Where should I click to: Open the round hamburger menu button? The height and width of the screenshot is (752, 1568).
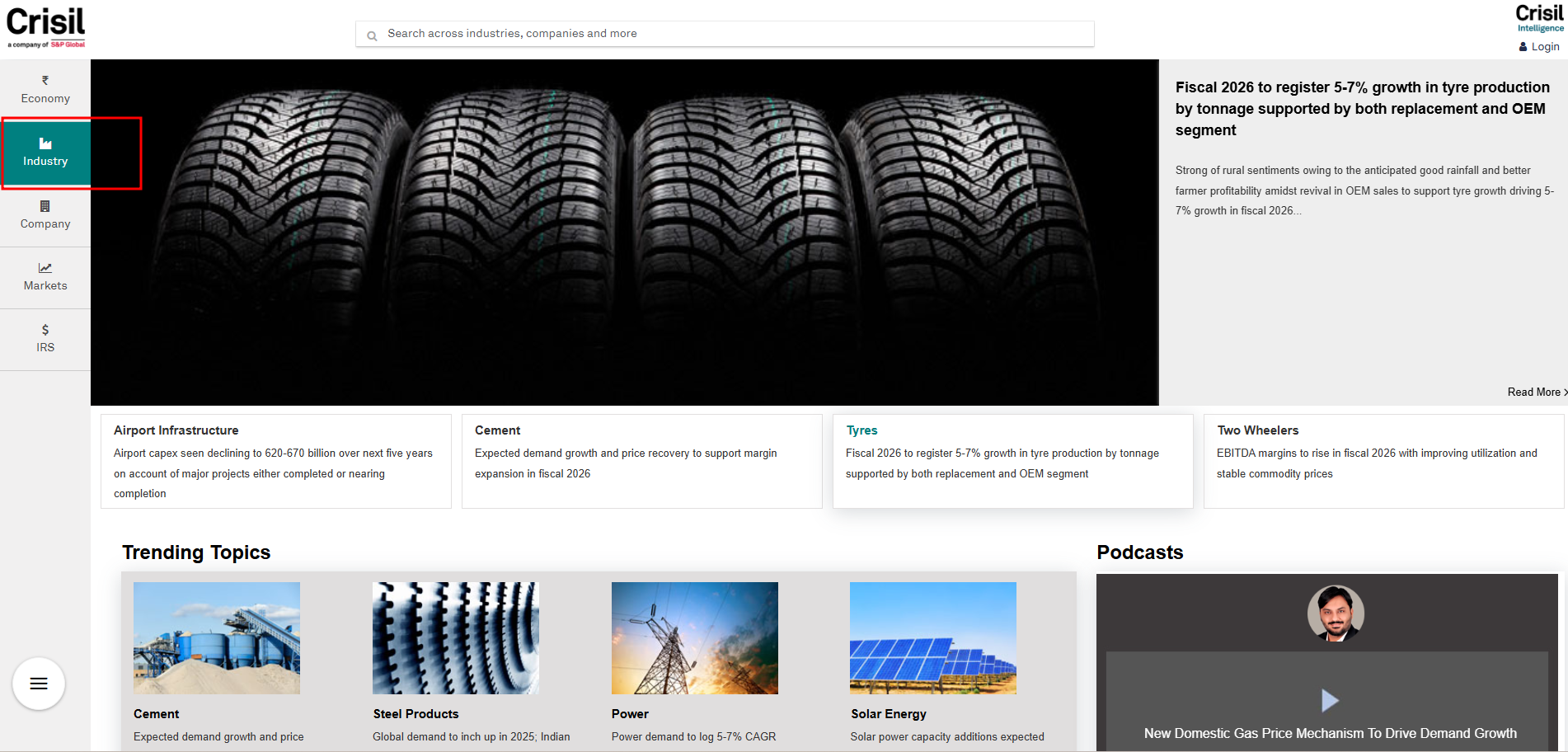39,684
